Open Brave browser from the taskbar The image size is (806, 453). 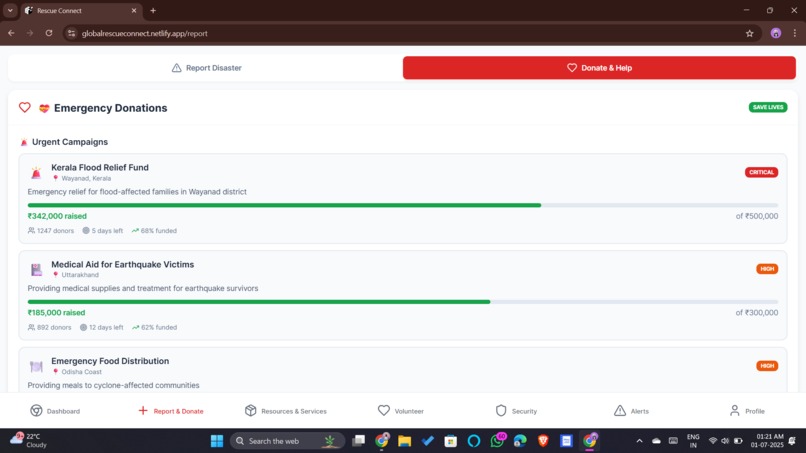543,441
